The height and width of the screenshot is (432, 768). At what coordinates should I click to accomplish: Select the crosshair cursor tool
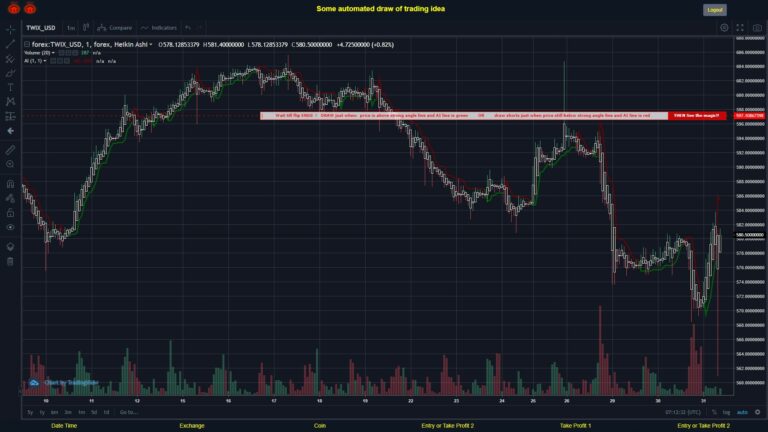coord(10,29)
